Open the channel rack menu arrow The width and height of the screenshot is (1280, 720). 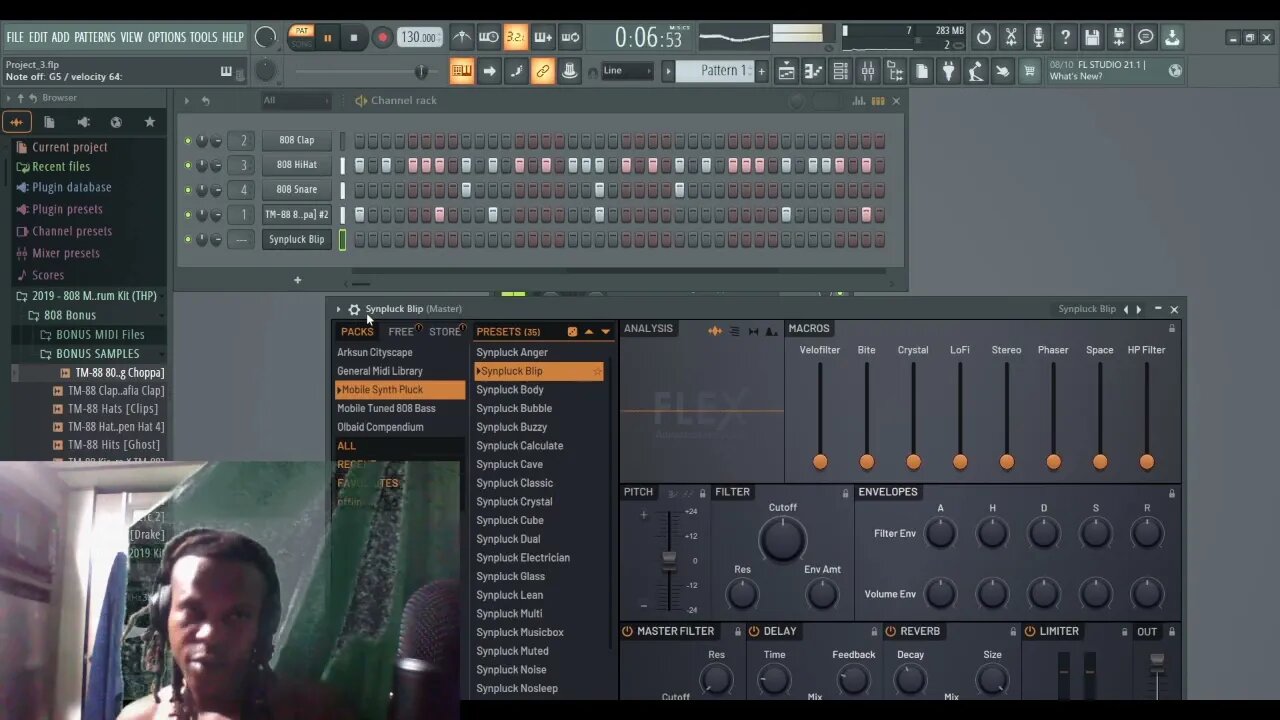point(186,100)
